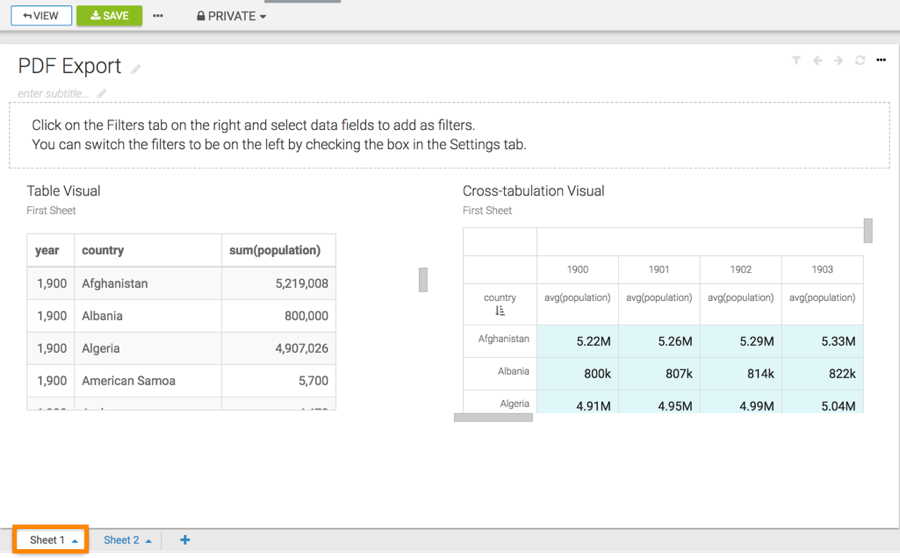Click the cross-tabulation horizontal scrollbar handle
Screen dimensions: 900x558
tap(493, 417)
